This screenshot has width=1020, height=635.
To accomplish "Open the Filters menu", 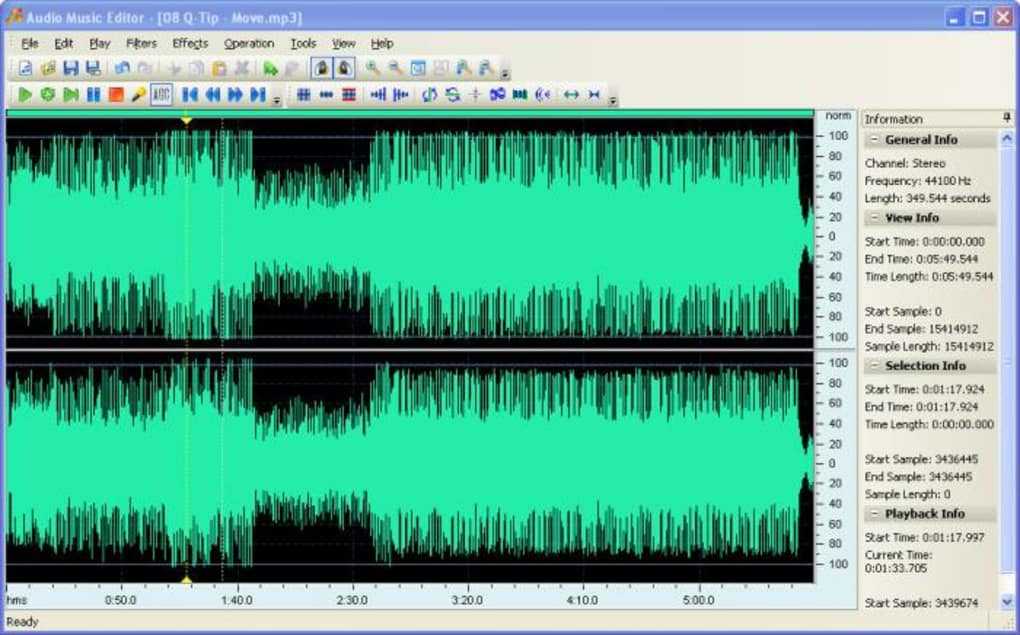I will 141,44.
